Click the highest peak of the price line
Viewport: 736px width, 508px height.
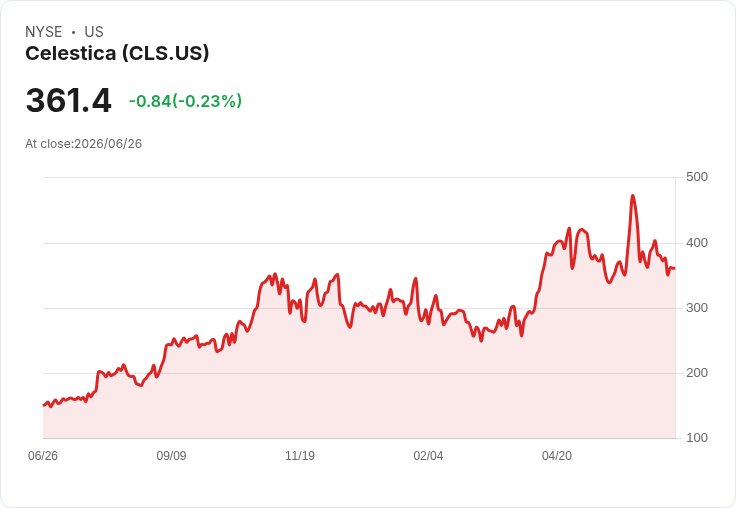(x=633, y=196)
